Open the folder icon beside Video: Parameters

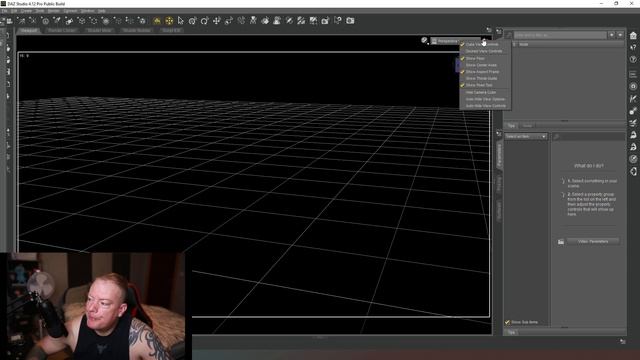[x=561, y=242]
